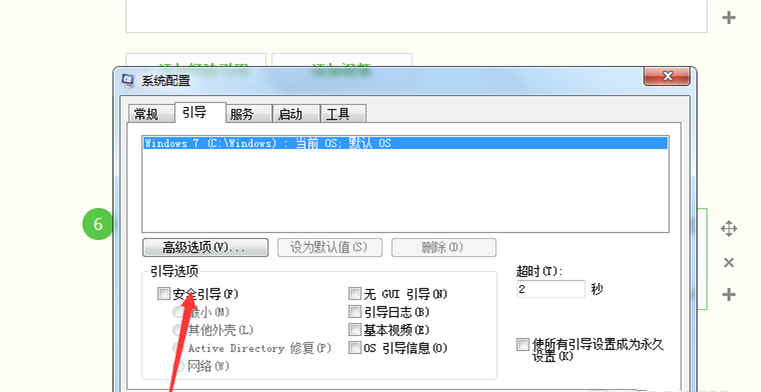Toggle the OS 引导信息(O) checkbox
This screenshot has height=392, width=761.
355,348
